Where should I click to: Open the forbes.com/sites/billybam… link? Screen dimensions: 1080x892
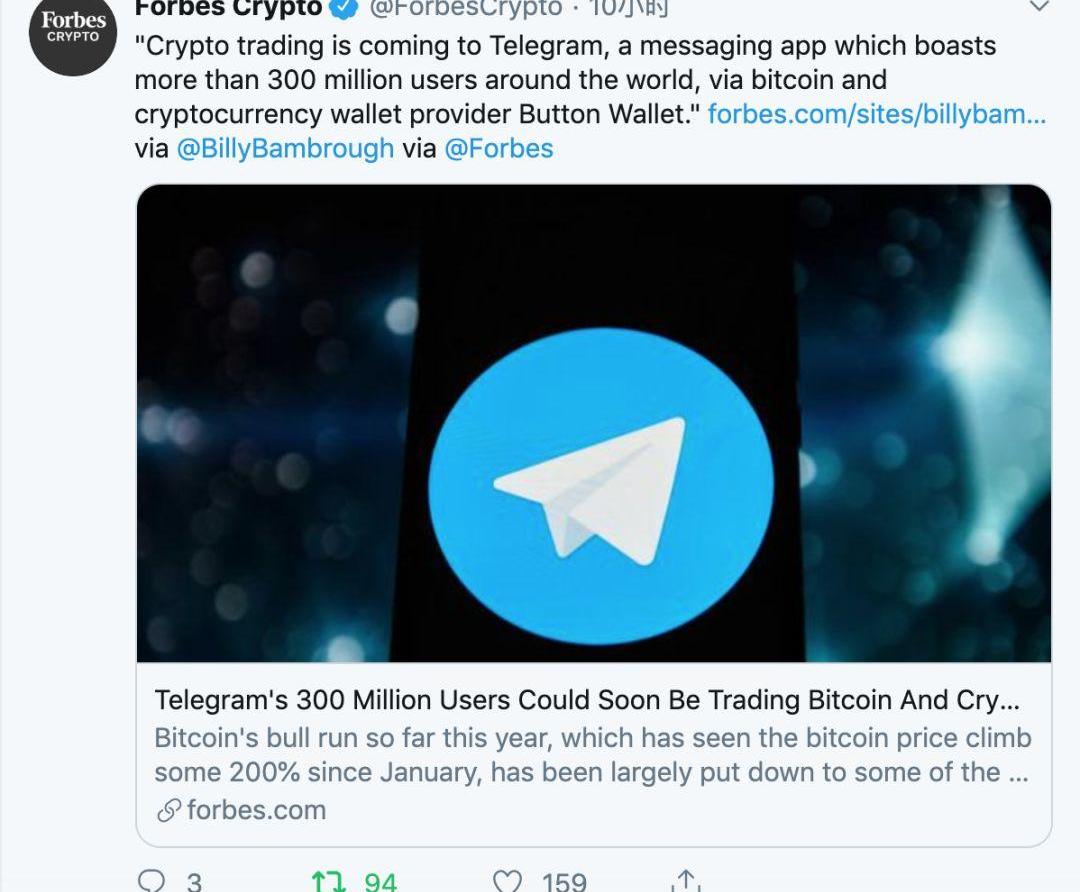click(x=877, y=114)
